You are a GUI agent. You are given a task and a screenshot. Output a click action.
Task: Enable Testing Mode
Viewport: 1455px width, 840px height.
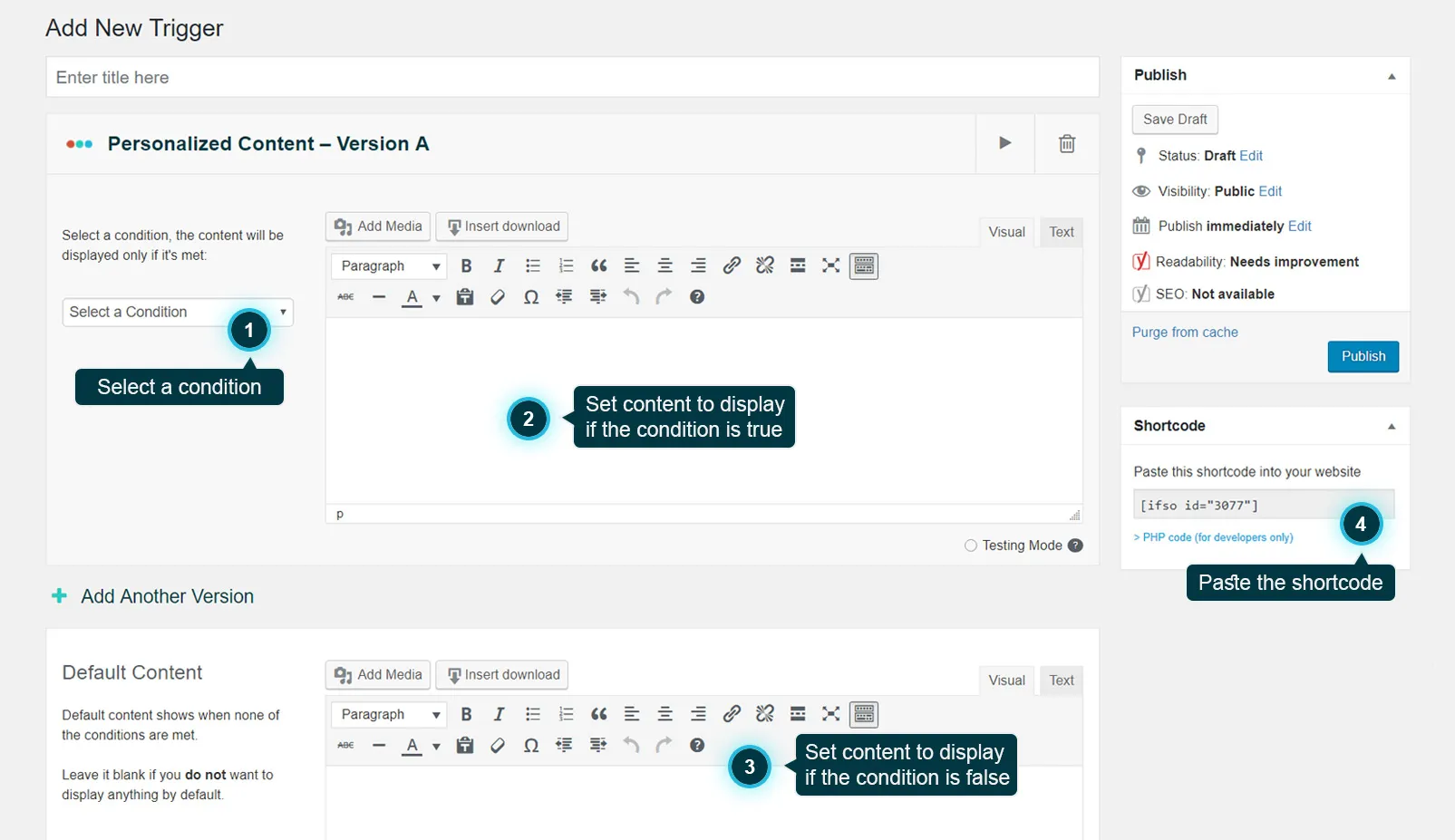coord(970,545)
